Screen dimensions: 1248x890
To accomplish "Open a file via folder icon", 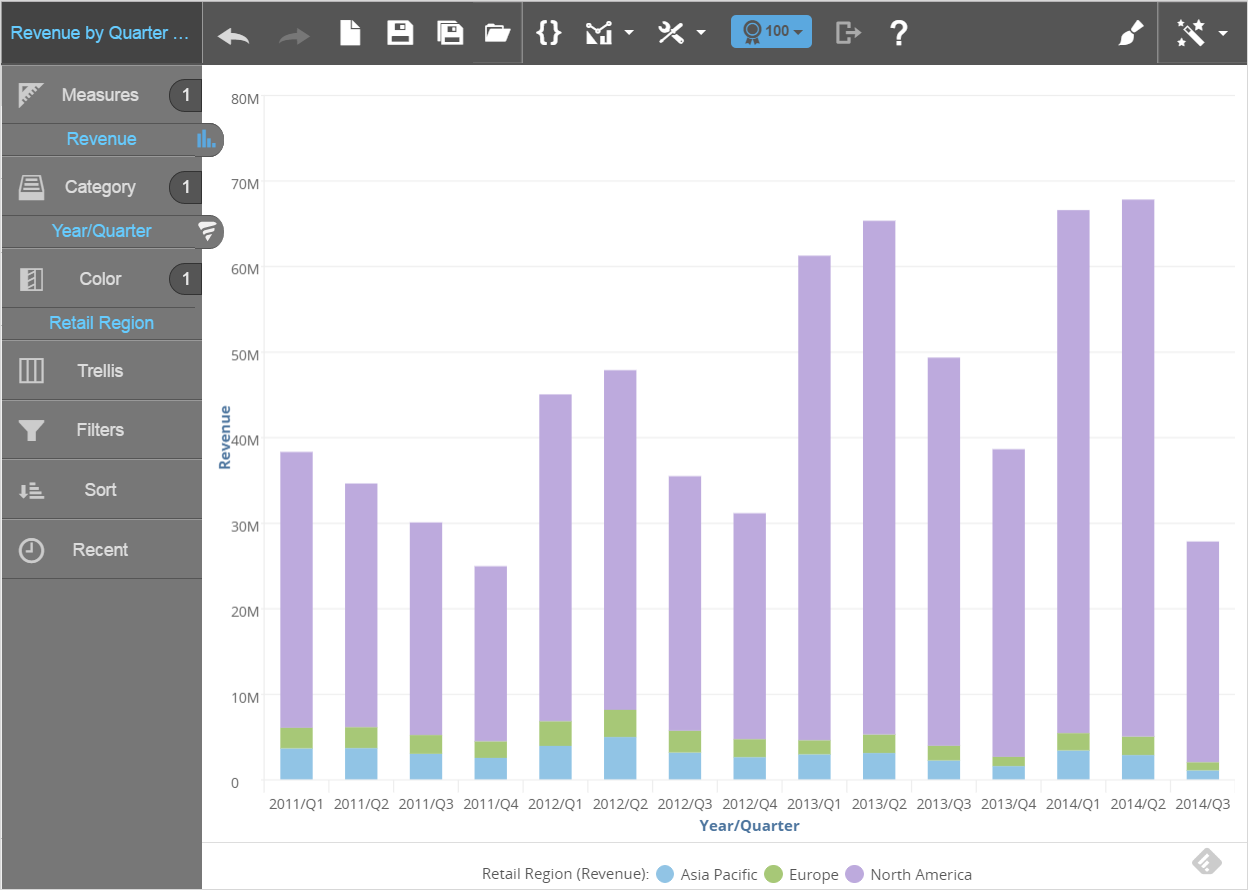I will pos(497,33).
